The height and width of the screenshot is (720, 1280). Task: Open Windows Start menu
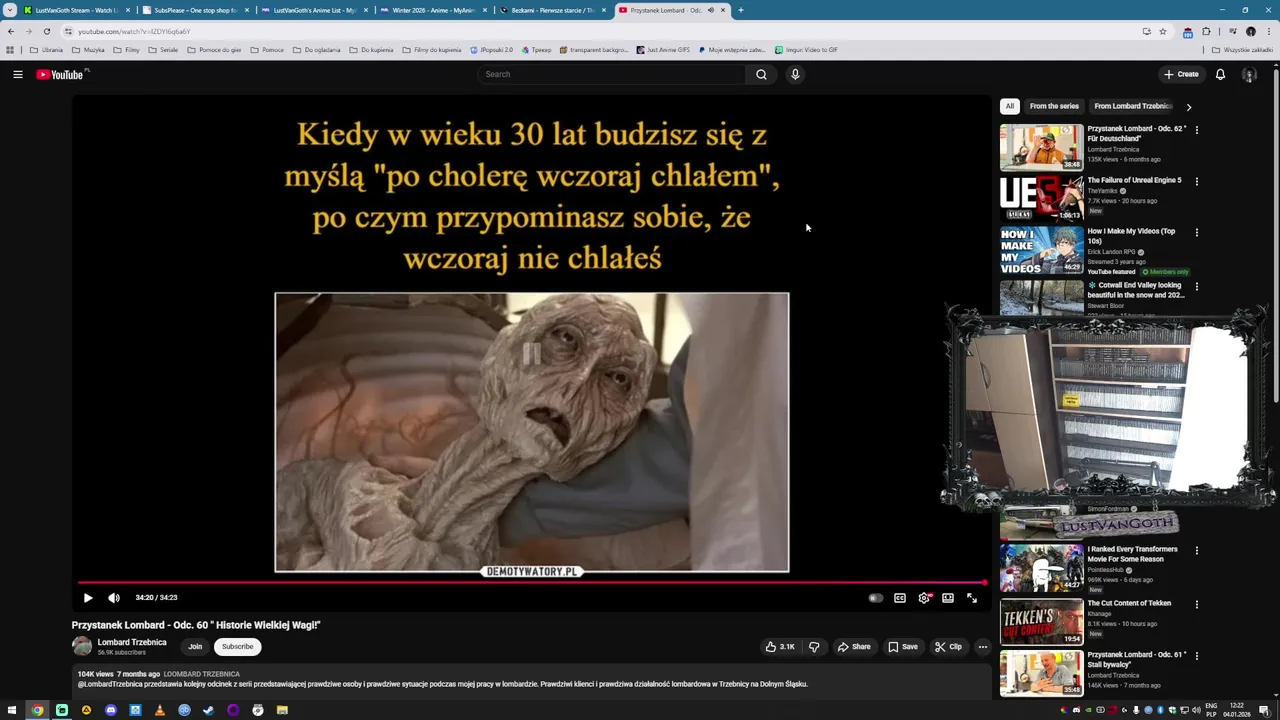point(13,710)
